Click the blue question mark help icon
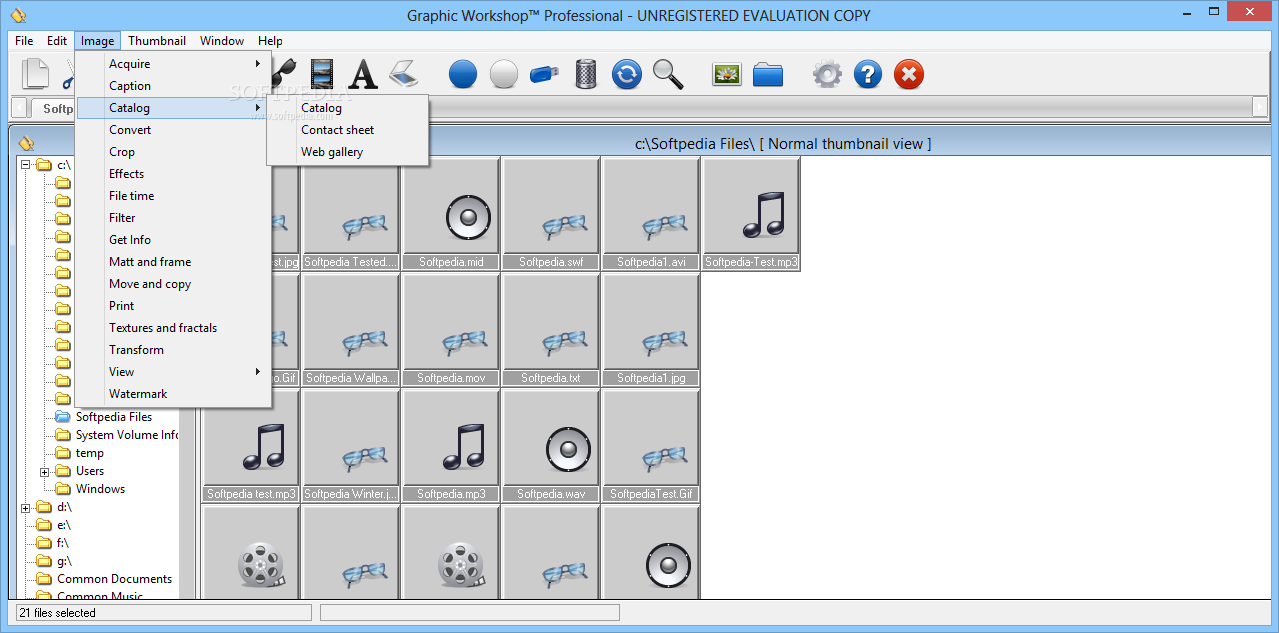1279x633 pixels. coord(868,74)
